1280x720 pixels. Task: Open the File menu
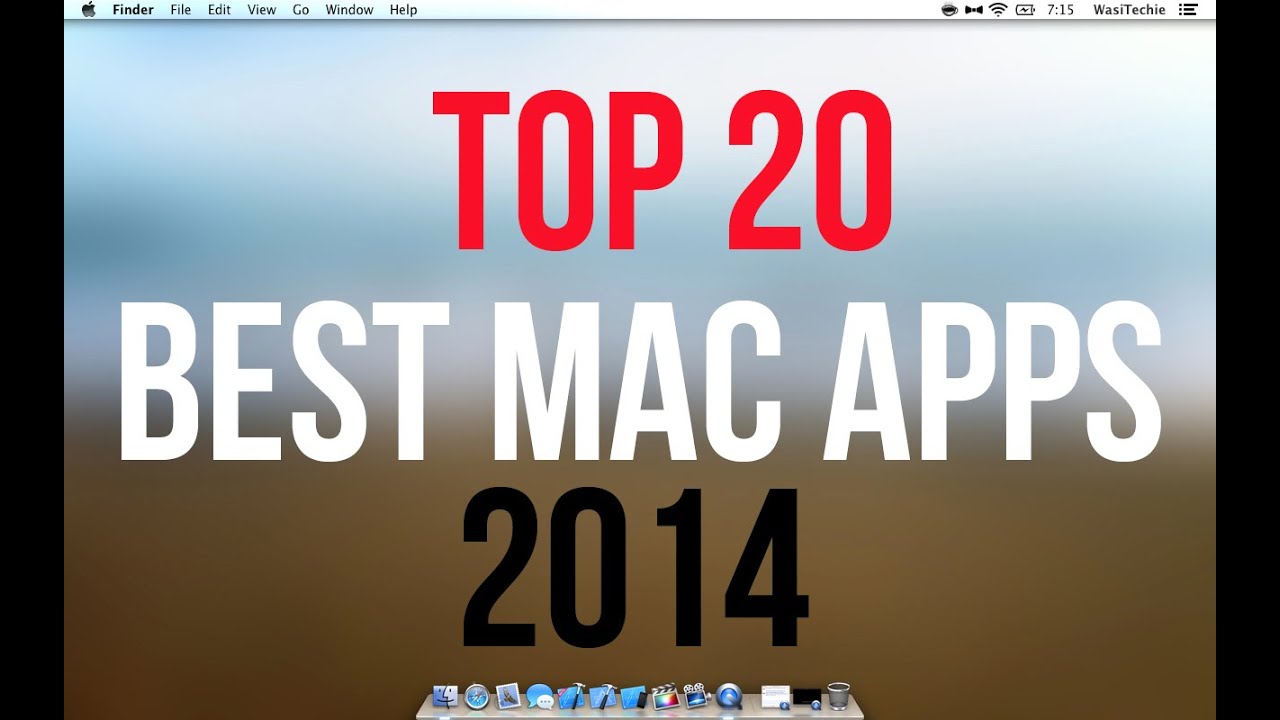[x=181, y=10]
